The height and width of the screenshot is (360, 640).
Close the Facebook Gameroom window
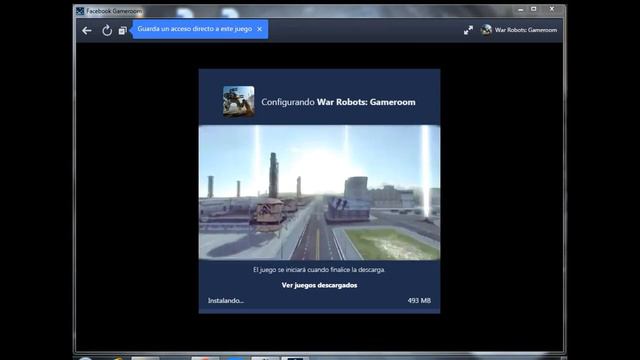coord(551,9)
